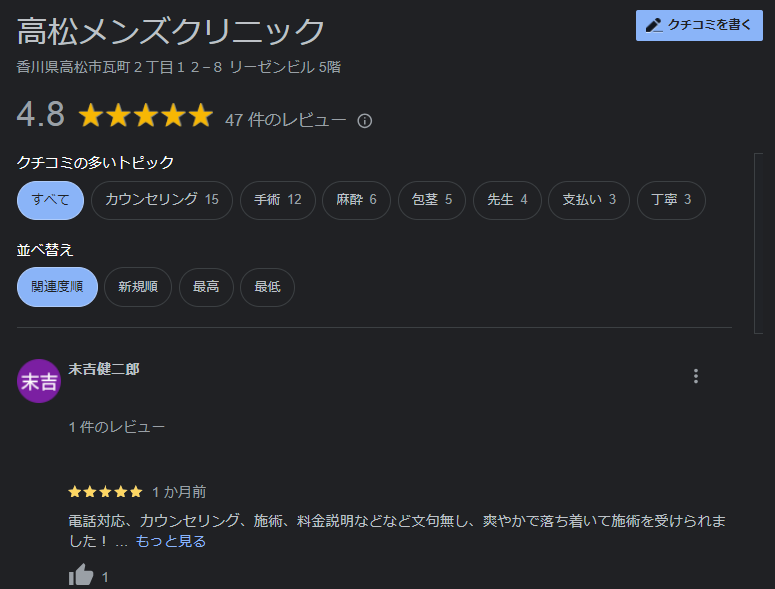
Task: Filter reviews by 手術 topic
Action: 278,200
